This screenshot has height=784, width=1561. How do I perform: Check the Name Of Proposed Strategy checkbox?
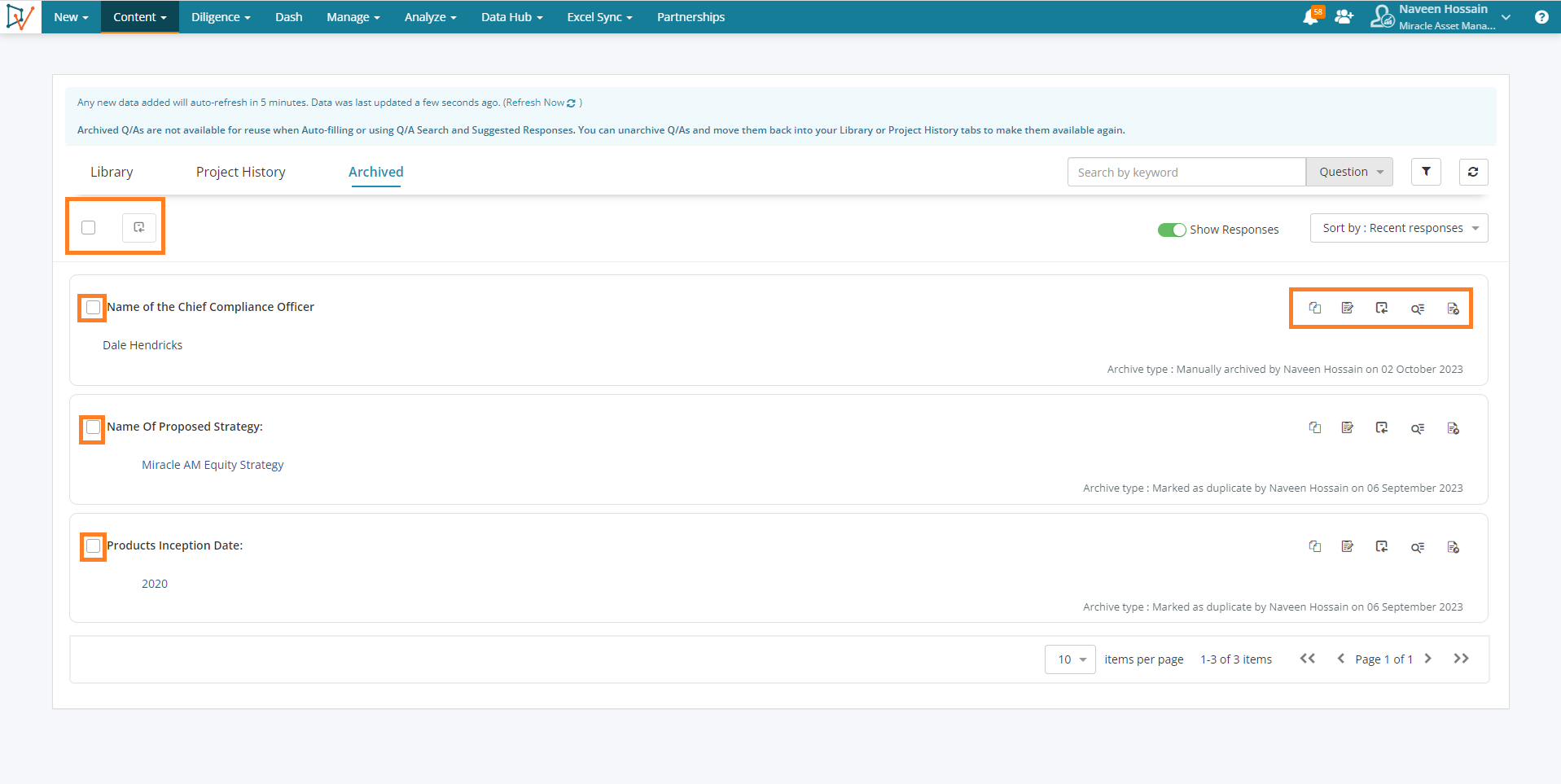(x=94, y=427)
